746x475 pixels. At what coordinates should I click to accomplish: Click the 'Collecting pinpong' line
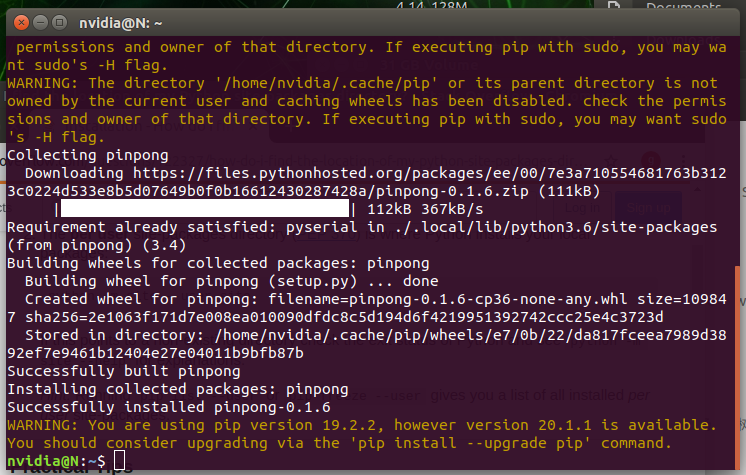coord(88,155)
